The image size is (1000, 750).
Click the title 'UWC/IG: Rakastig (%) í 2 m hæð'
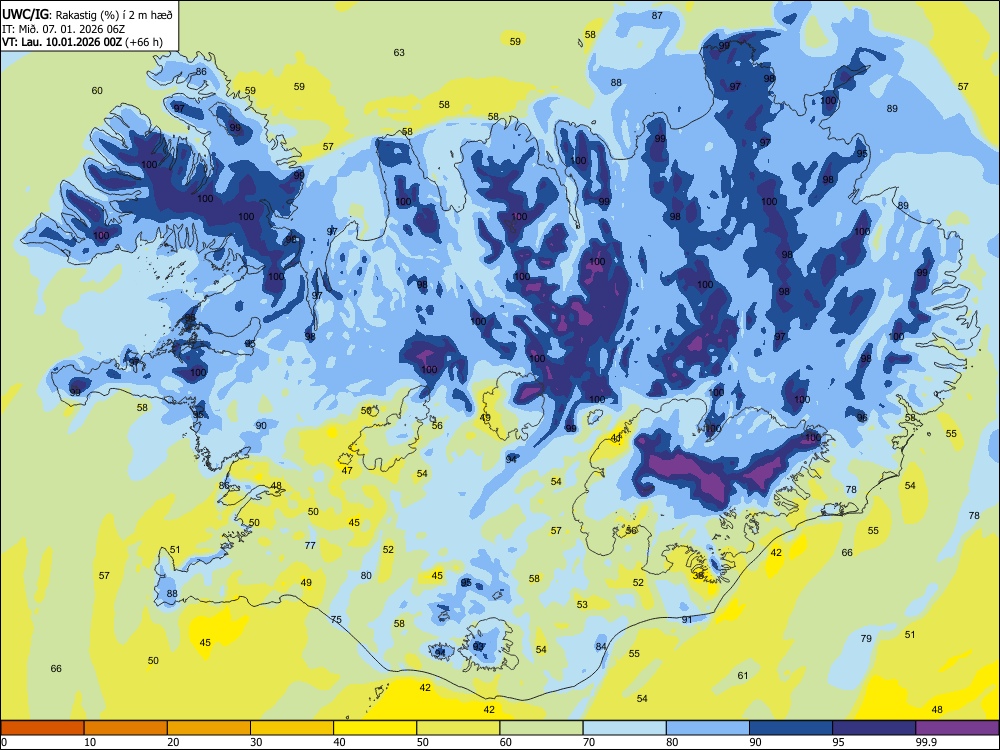[87, 15]
